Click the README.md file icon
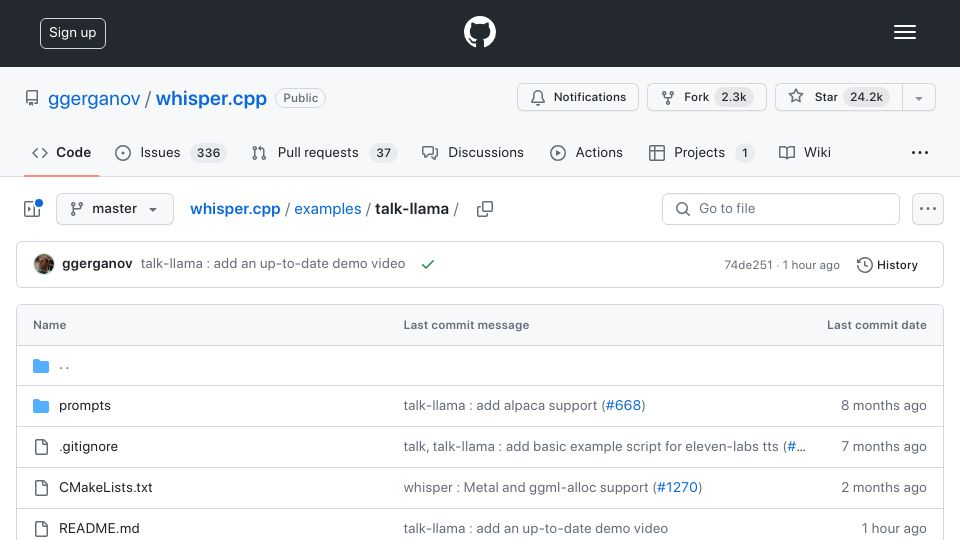The image size is (960, 540). click(x=41, y=529)
